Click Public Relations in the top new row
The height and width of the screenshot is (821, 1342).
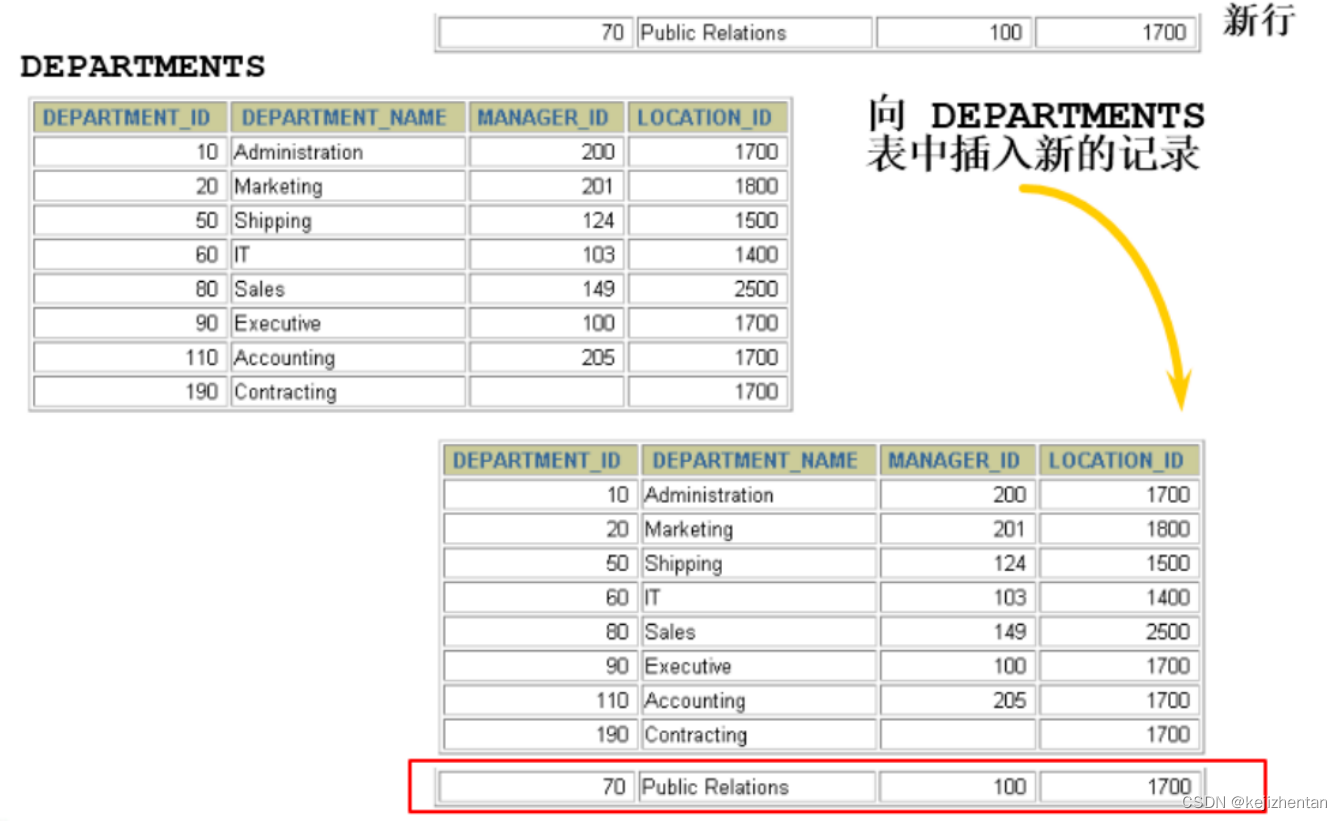coord(713,33)
